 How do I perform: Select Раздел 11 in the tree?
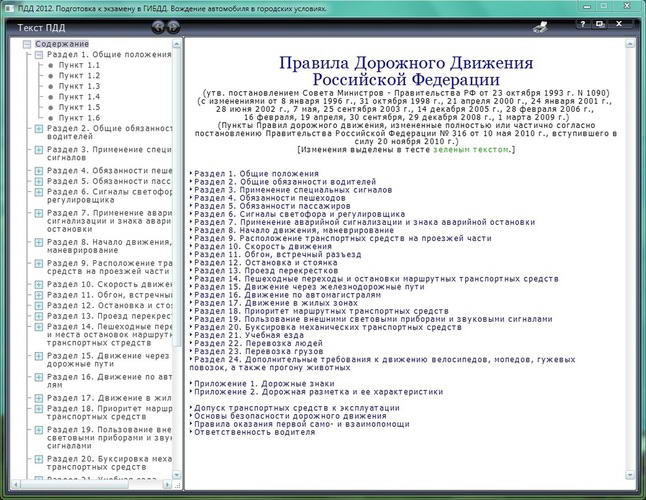click(x=110, y=295)
